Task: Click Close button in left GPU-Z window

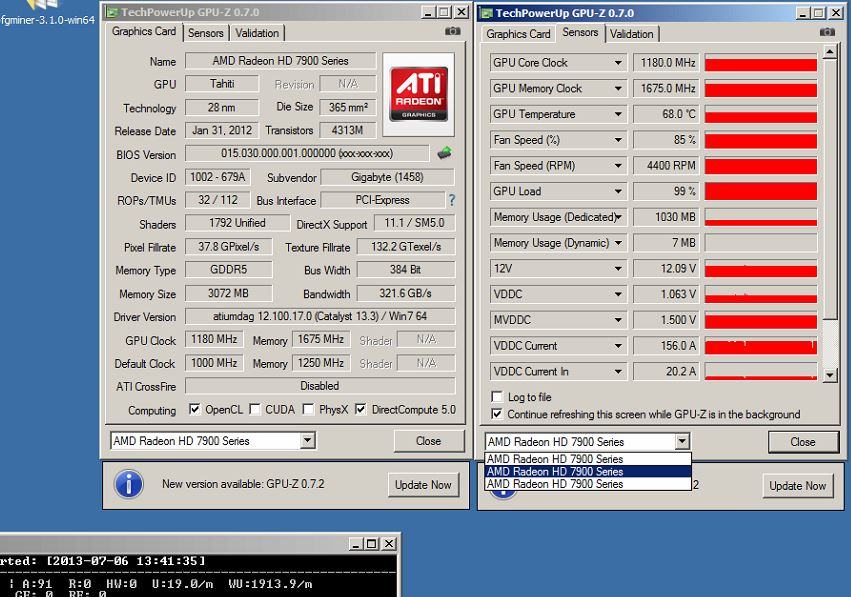Action: 429,441
